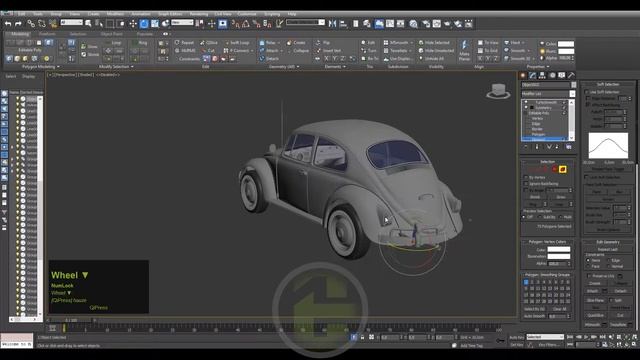640x360 pixels.
Task: Toggle the Angle Snap icon
Action: tap(246, 24)
